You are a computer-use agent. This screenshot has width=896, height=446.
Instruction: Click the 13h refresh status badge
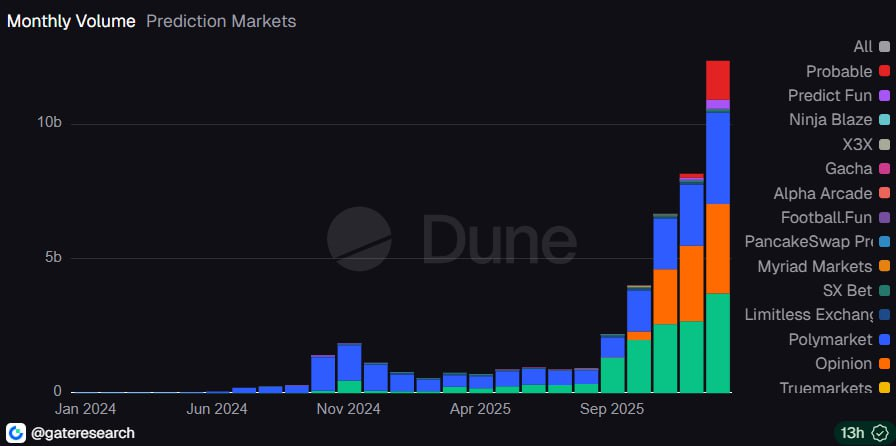pyautogui.click(x=863, y=433)
